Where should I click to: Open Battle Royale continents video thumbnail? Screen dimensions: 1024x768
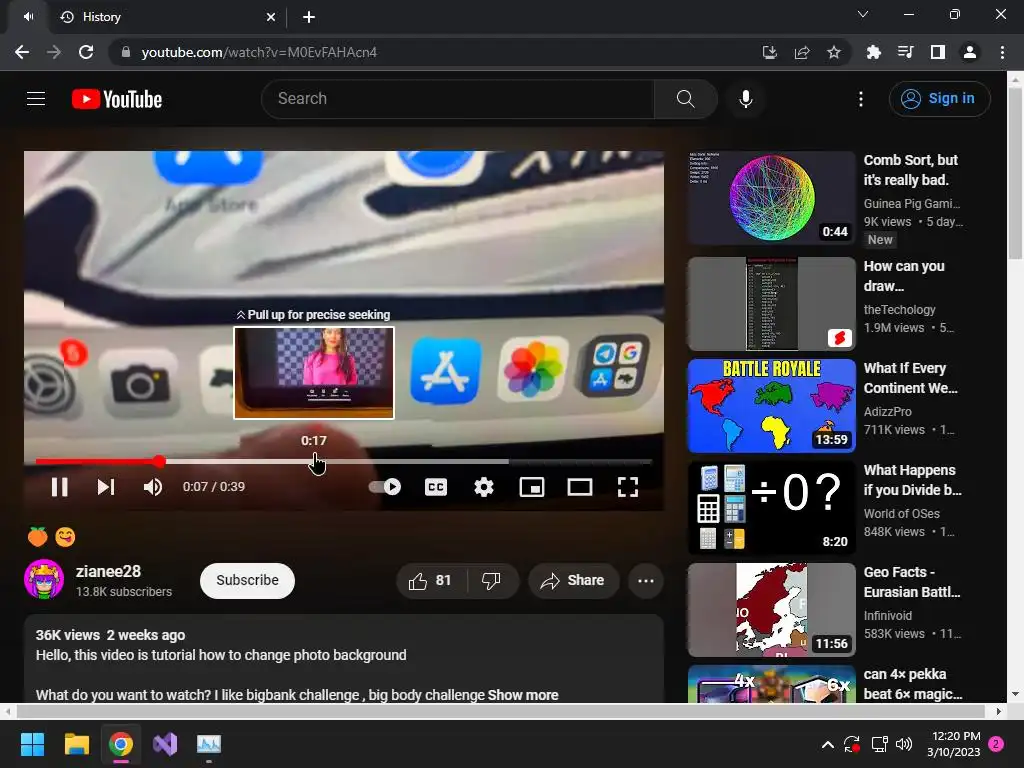[771, 406]
